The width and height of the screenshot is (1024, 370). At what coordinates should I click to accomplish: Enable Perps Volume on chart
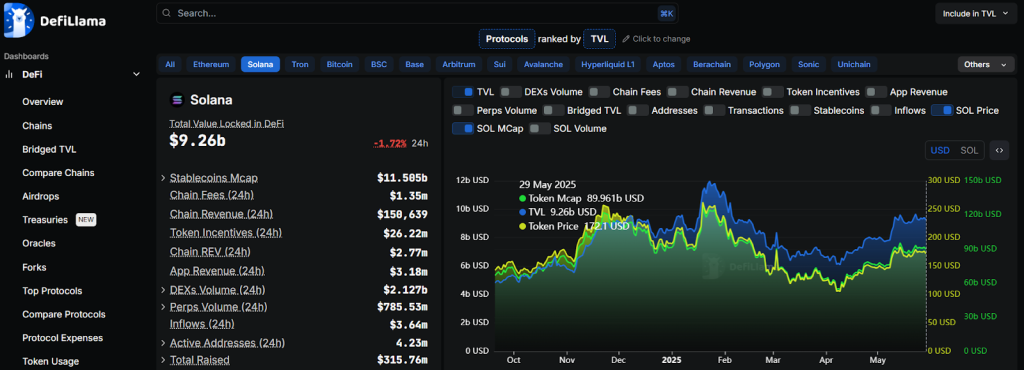pos(463,110)
